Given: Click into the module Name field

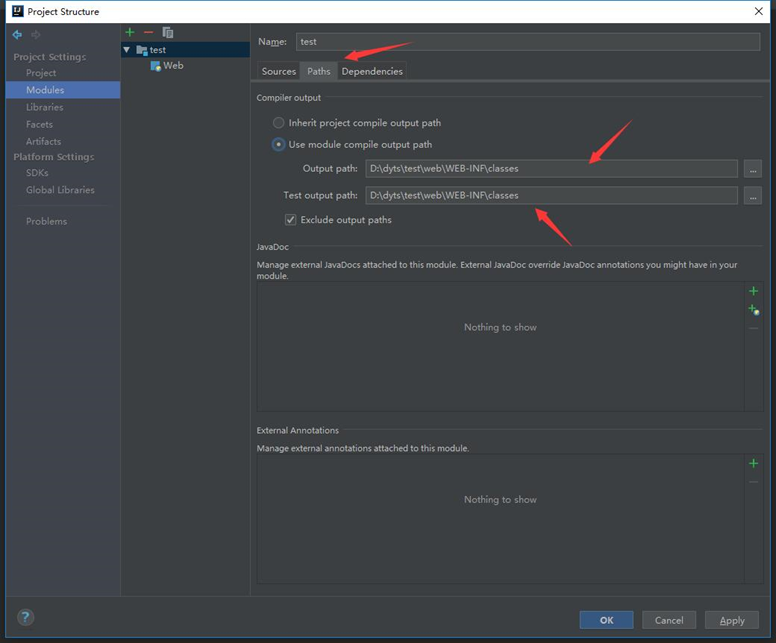Looking at the screenshot, I should 528,42.
